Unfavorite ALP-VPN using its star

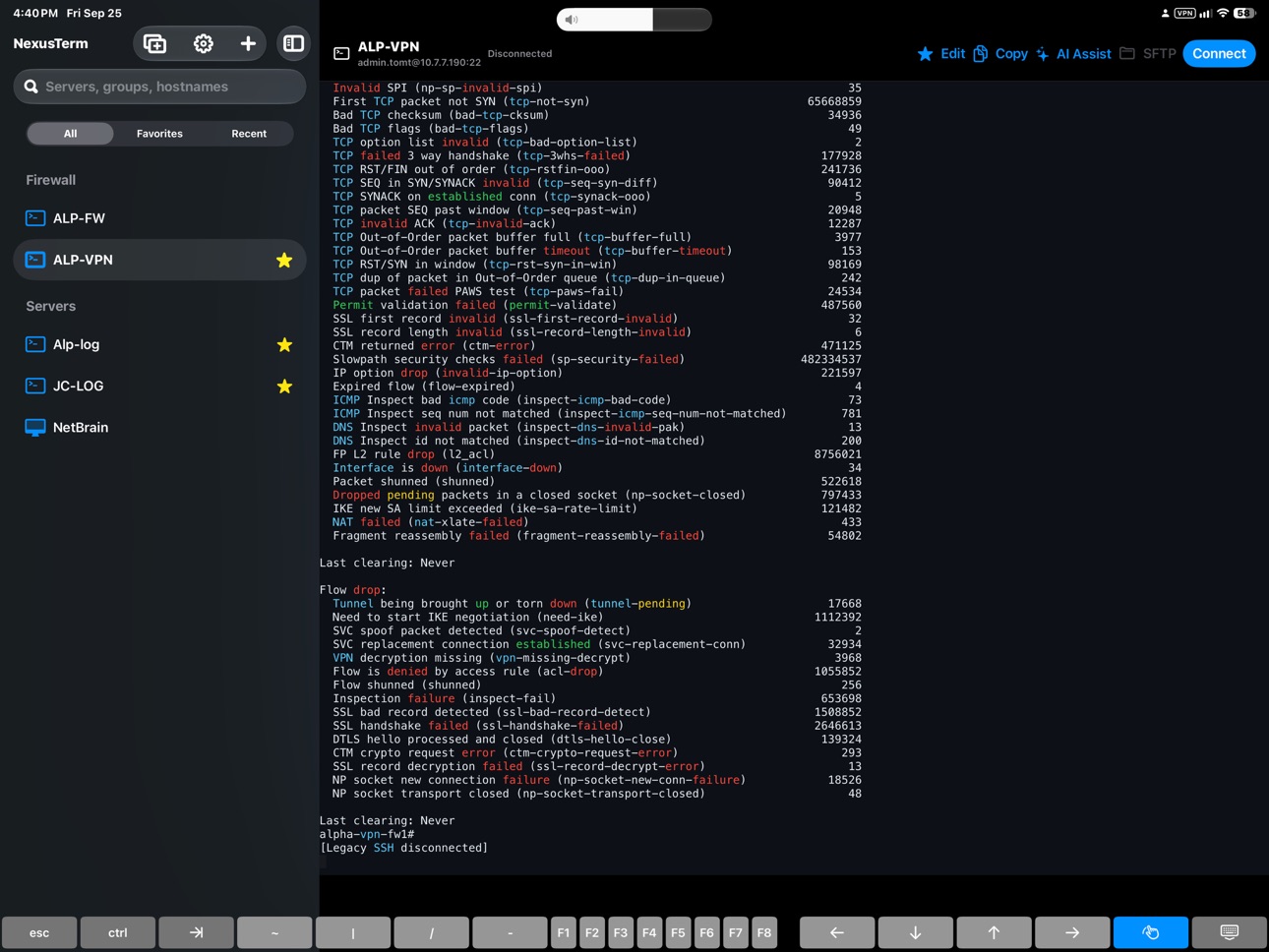(284, 260)
